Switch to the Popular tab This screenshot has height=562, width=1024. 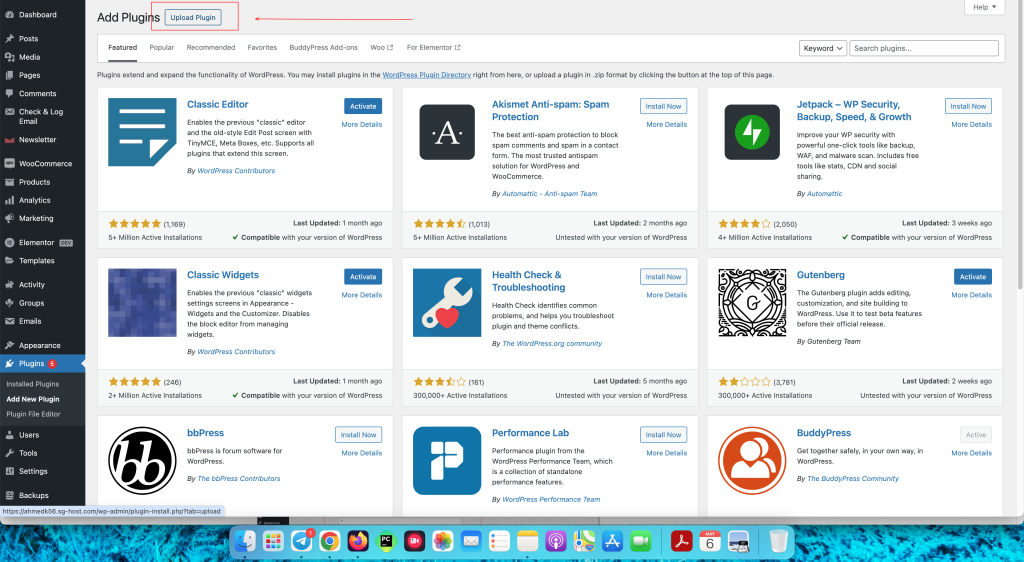click(x=161, y=48)
